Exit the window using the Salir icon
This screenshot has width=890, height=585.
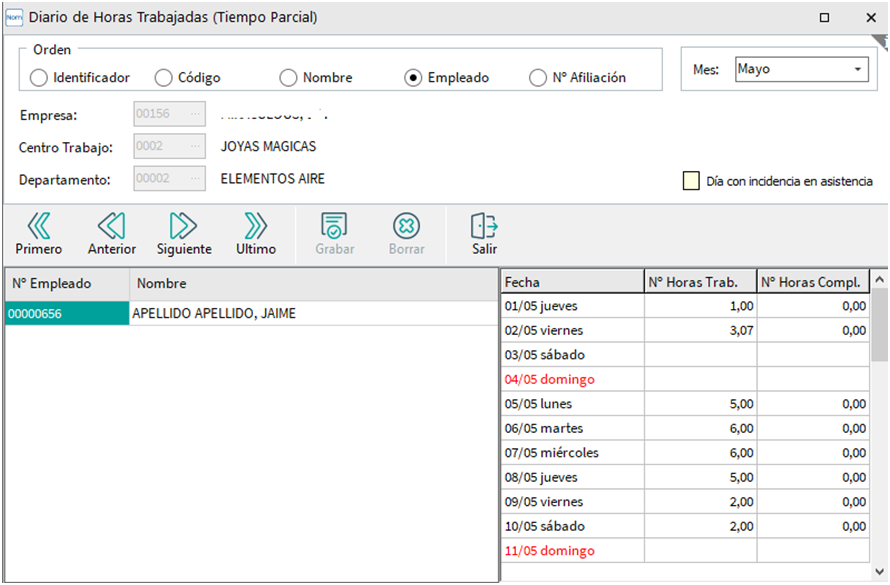click(x=484, y=225)
